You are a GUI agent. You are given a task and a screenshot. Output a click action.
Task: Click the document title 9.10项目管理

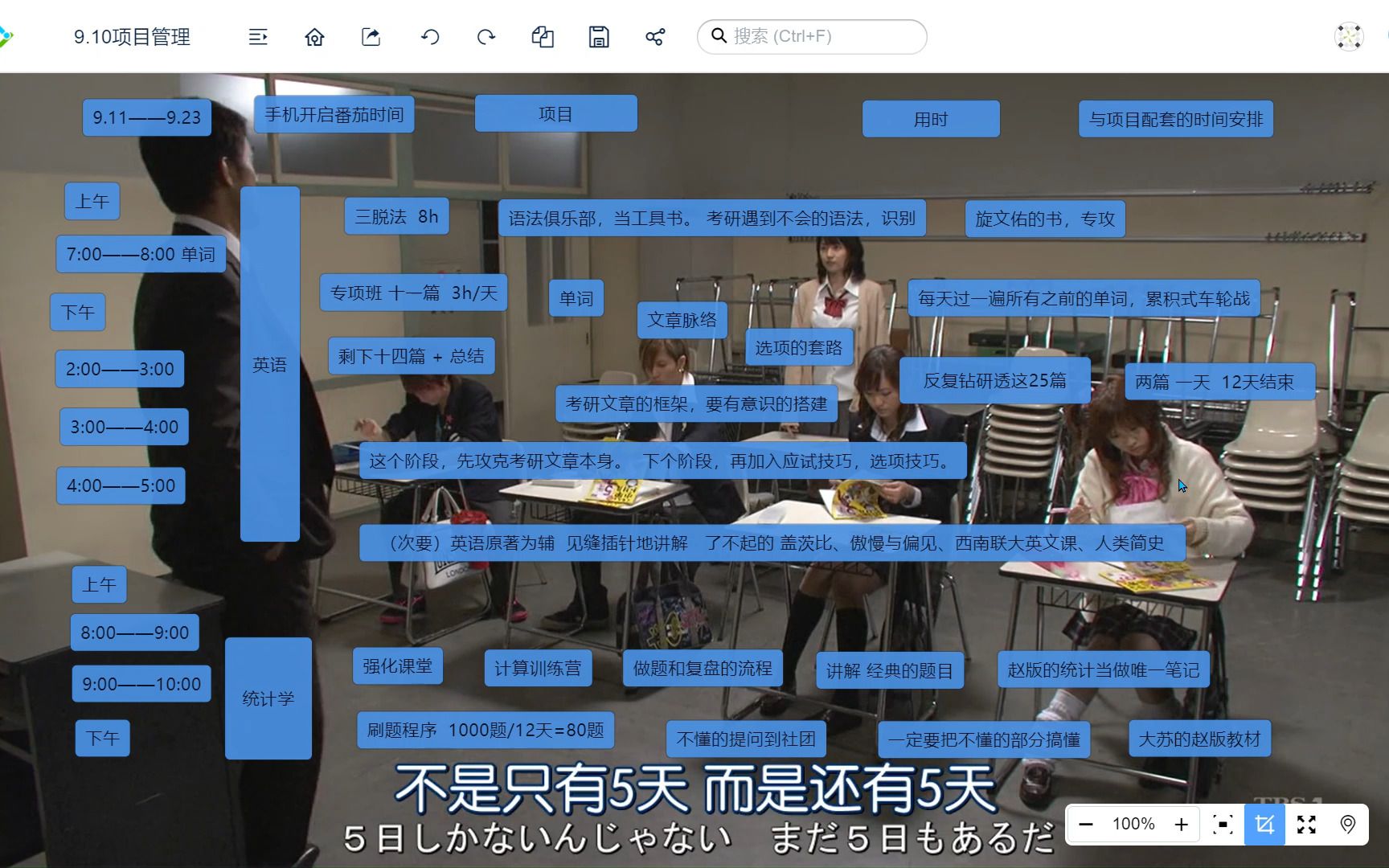tap(132, 37)
